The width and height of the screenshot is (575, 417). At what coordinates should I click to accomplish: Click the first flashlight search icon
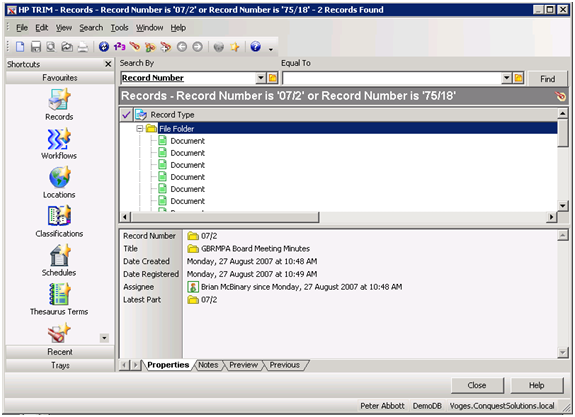[135, 47]
